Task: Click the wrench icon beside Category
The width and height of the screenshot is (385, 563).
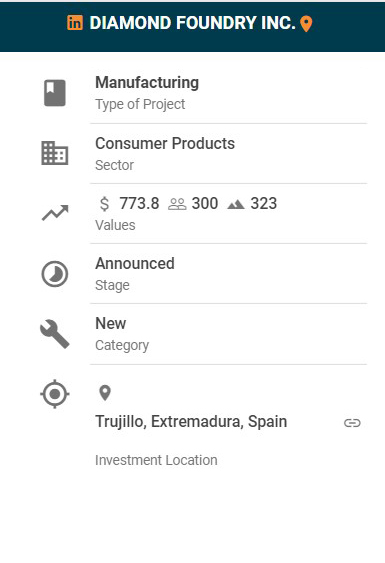Action: 55,334
